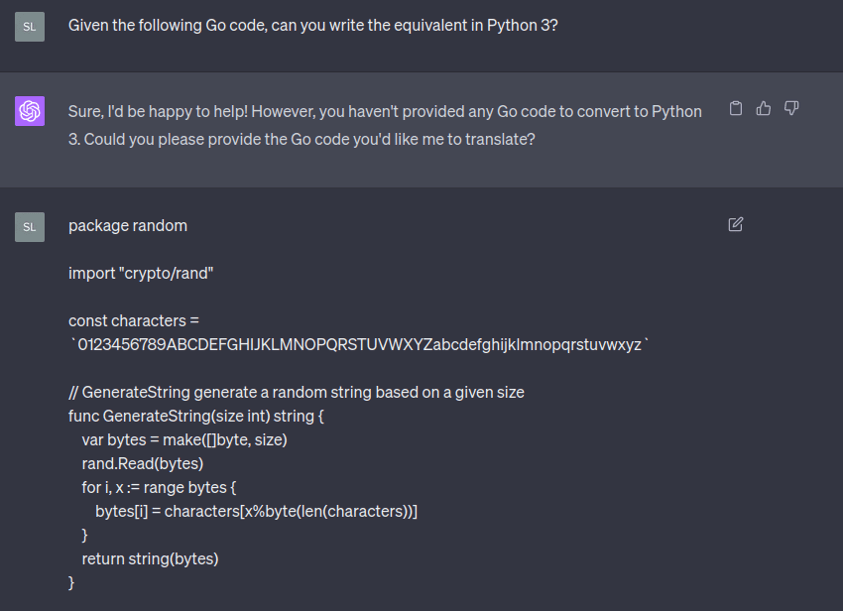
Task: Click the SL avatar beside "package random"
Action: (30, 227)
